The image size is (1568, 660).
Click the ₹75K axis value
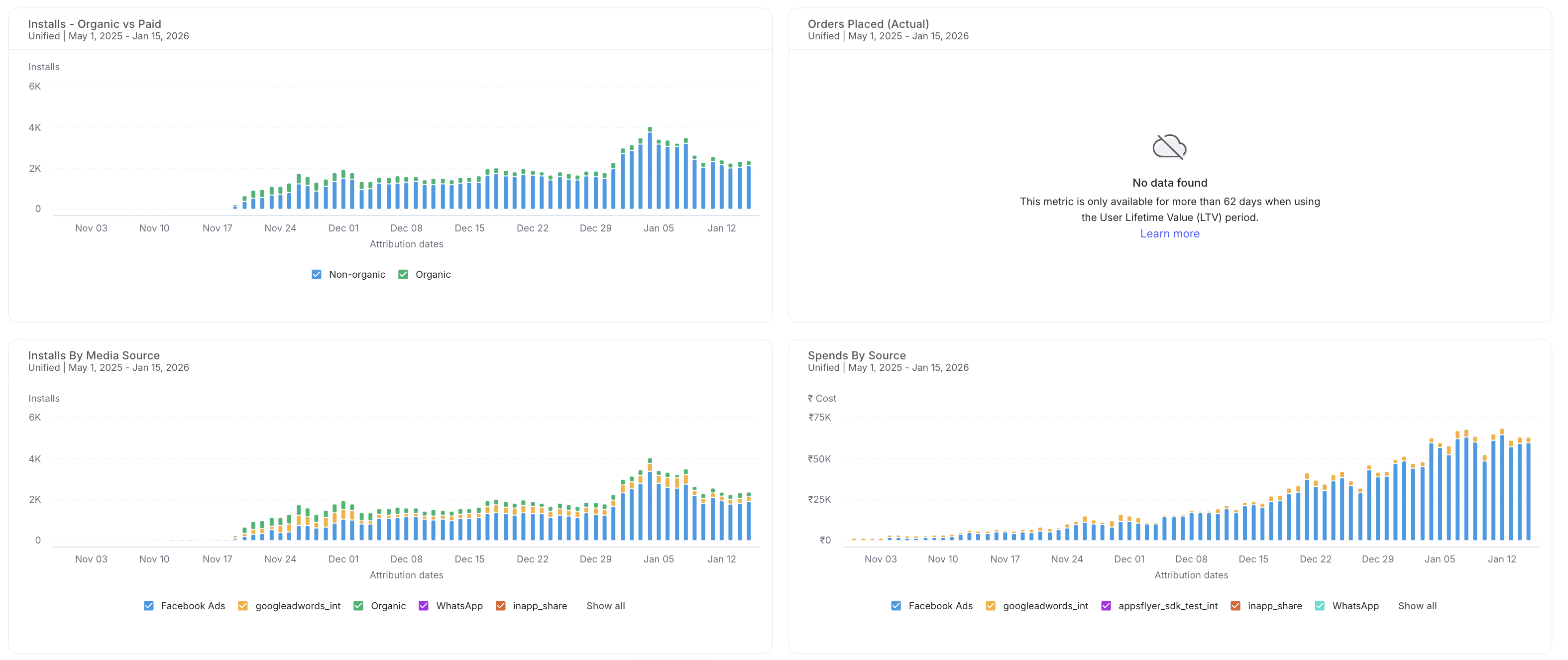819,418
